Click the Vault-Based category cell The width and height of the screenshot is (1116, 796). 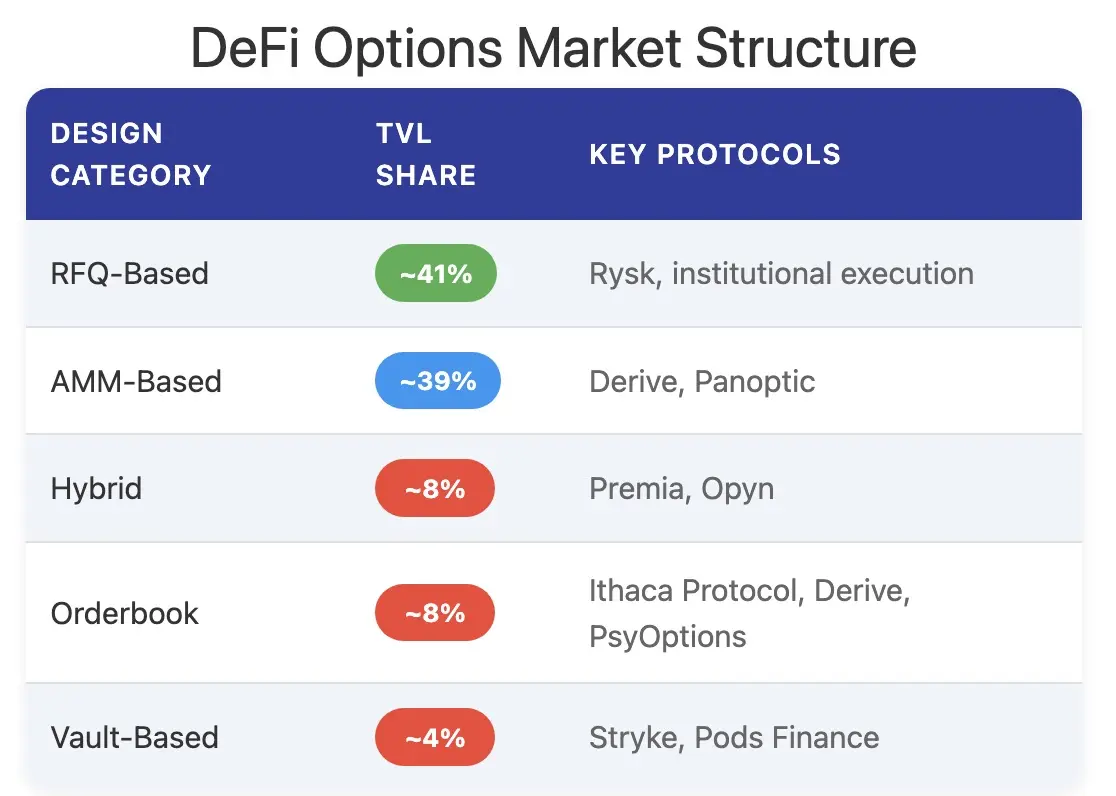(x=135, y=738)
